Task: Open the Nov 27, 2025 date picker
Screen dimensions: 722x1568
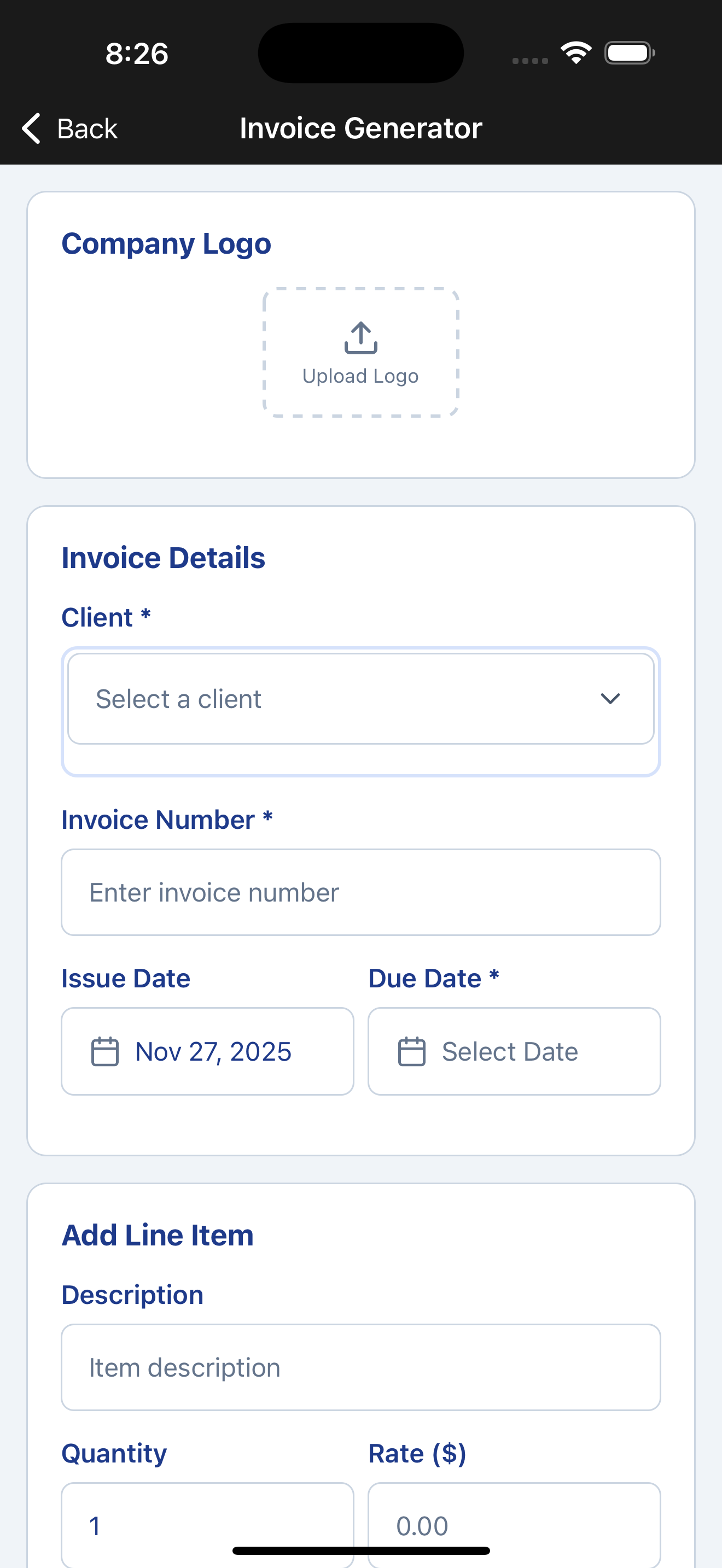Action: 214,1052
